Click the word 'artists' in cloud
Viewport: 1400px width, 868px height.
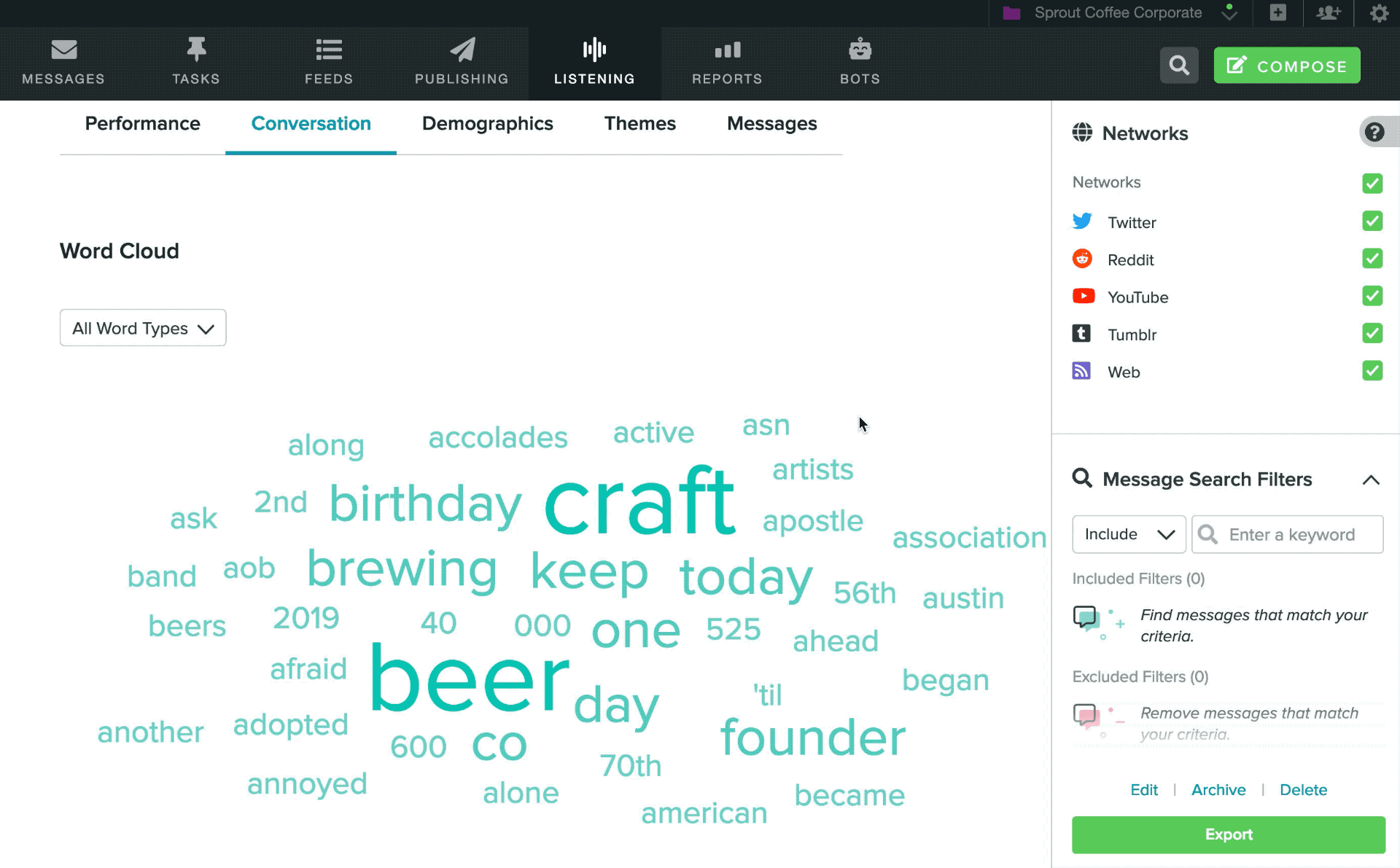tap(812, 469)
